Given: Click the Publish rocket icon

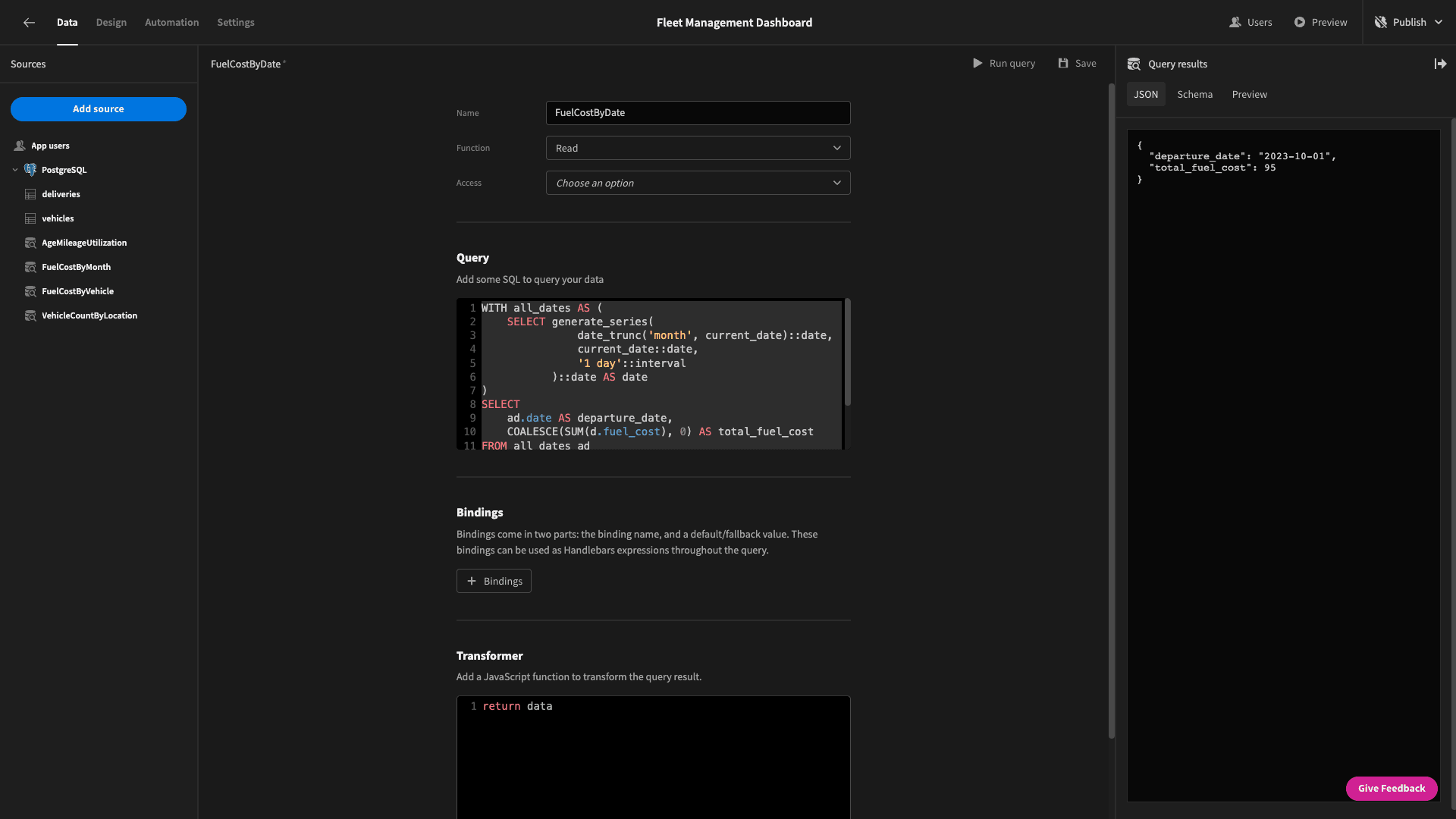Looking at the screenshot, I should pos(1381,22).
